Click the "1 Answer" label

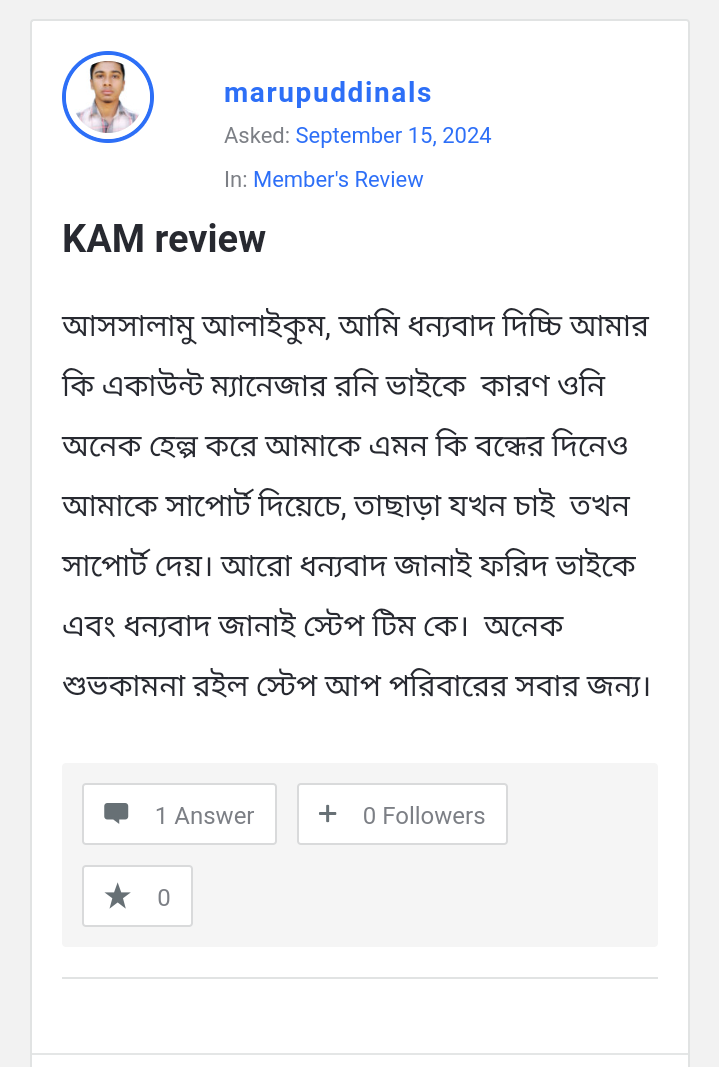point(204,816)
